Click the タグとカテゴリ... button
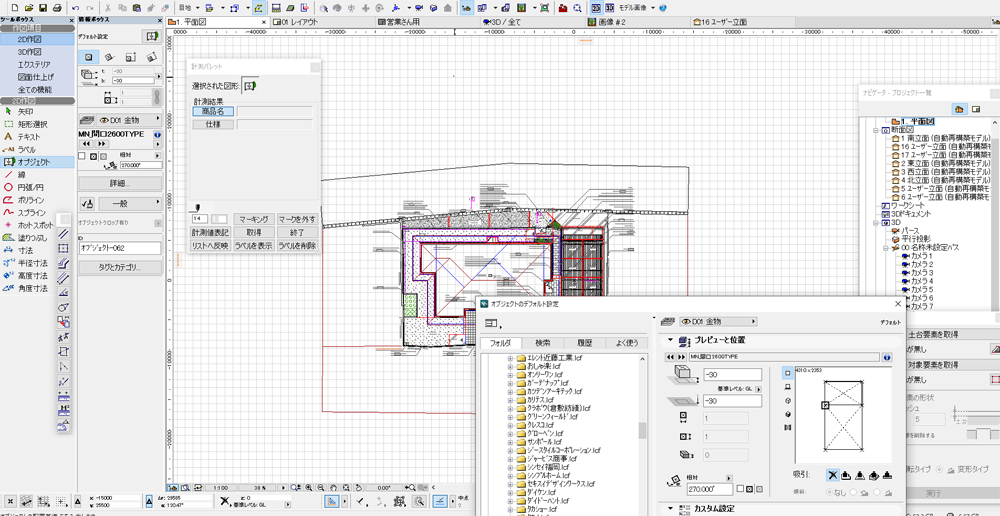The image size is (1000, 516). pyautogui.click(x=120, y=267)
